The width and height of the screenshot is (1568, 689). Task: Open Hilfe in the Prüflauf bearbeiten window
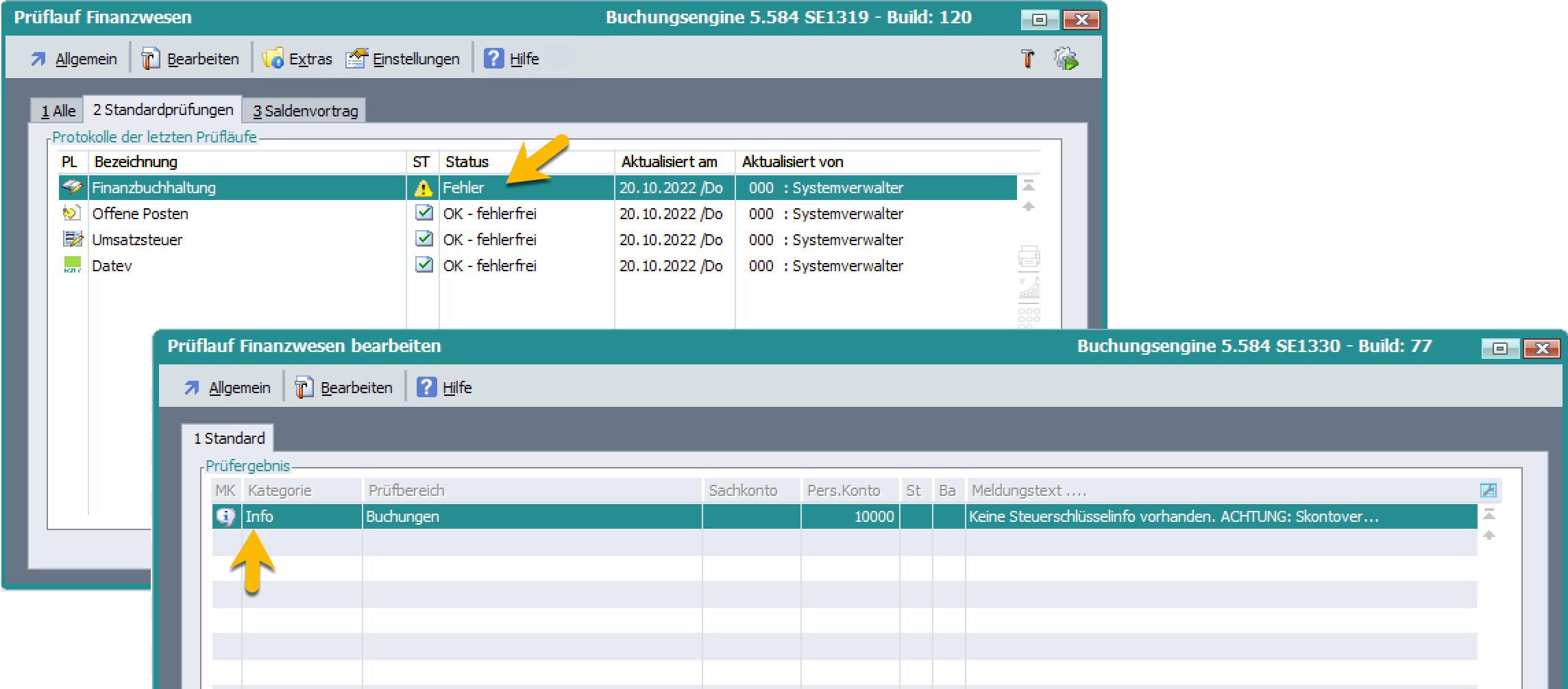[x=445, y=388]
